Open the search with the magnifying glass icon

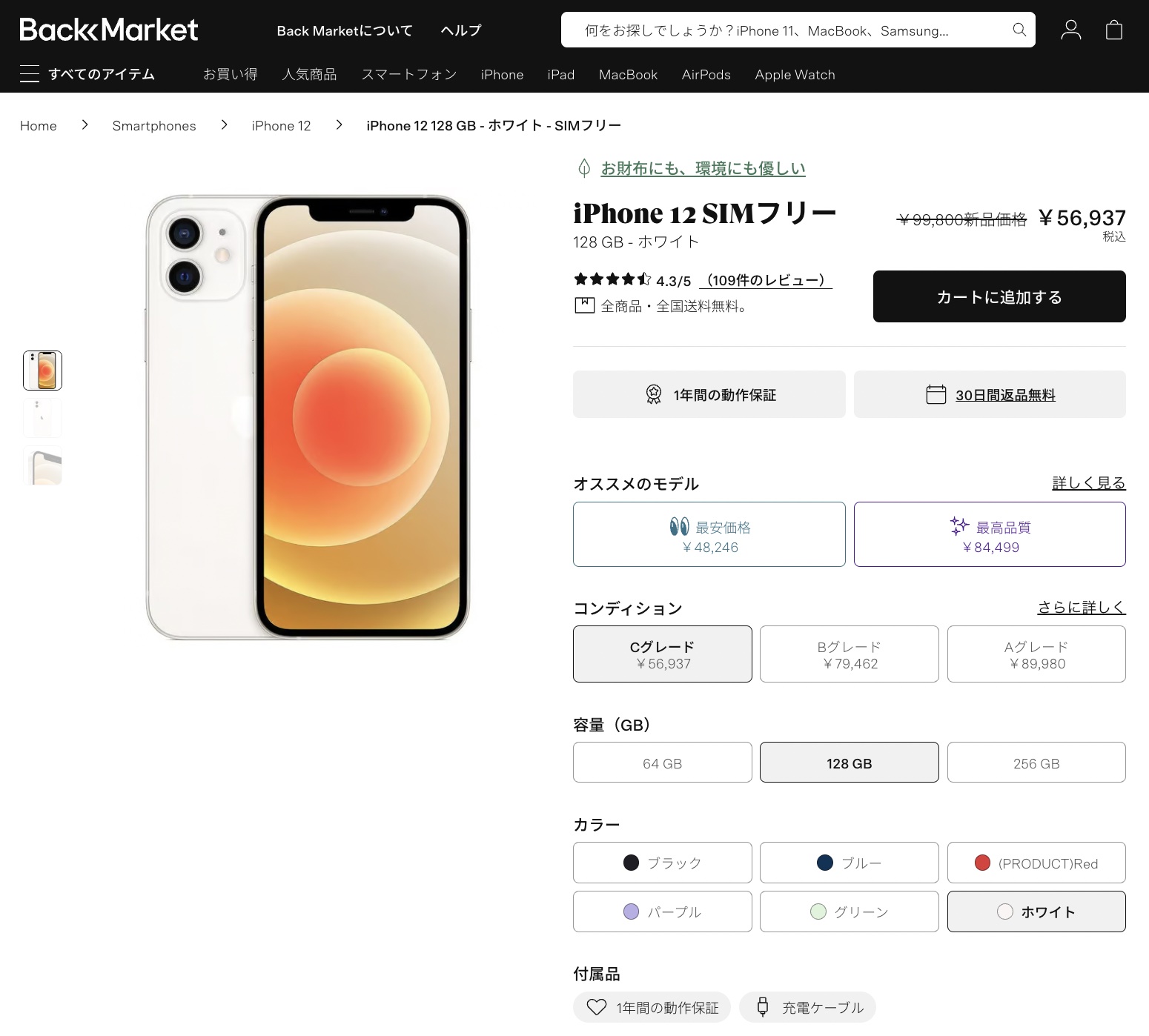point(1019,30)
